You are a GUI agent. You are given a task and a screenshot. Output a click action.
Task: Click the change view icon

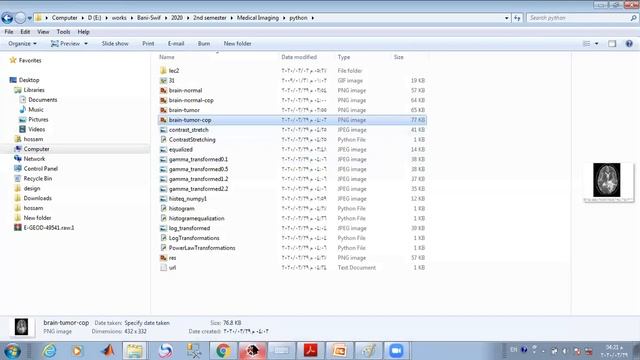pyautogui.click(x=587, y=44)
